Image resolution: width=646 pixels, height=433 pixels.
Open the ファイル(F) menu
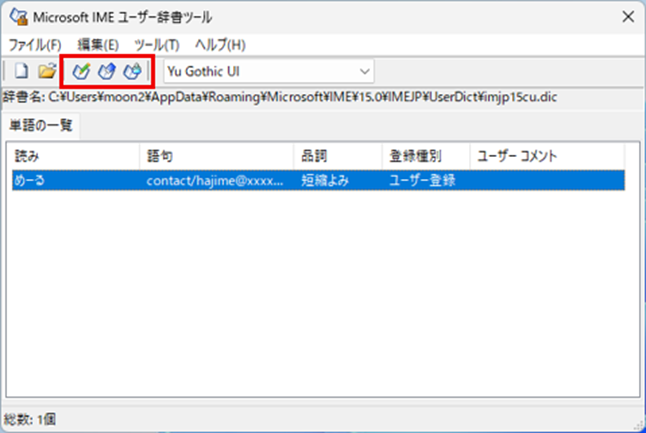[x=35, y=44]
